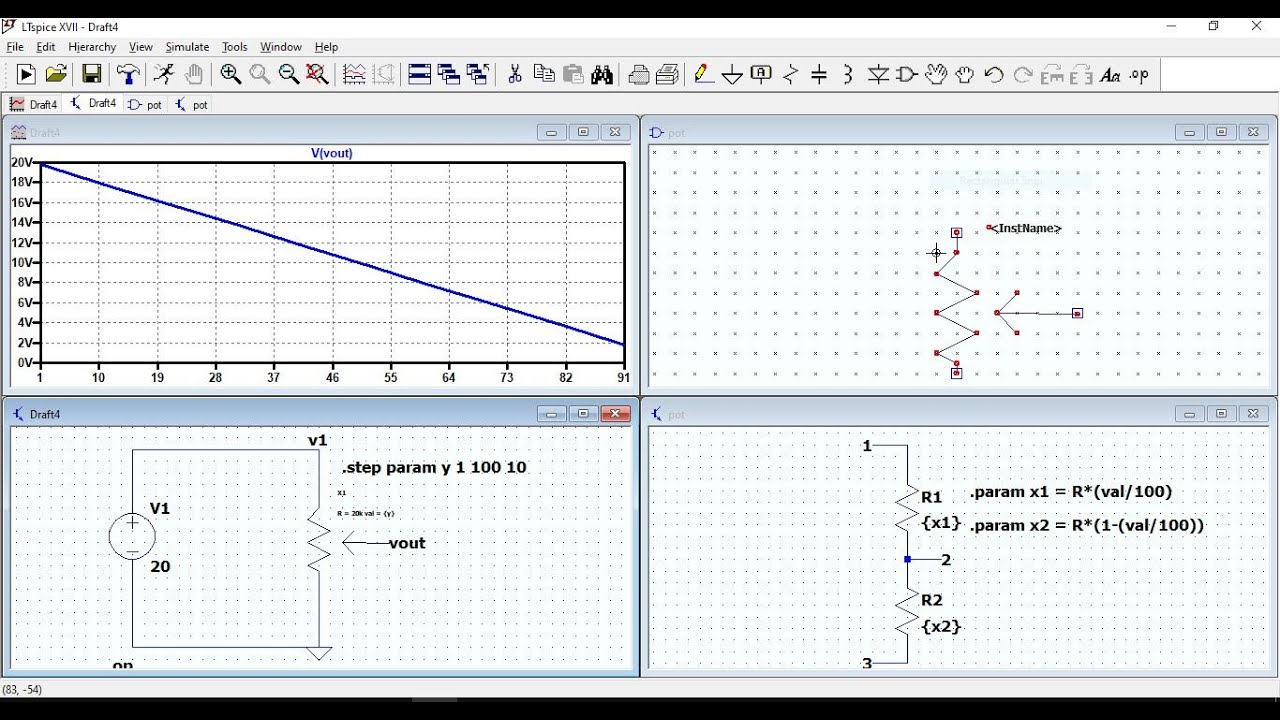Select the Label Net tool
Screen dimensions: 1280x720
pyautogui.click(x=762, y=74)
